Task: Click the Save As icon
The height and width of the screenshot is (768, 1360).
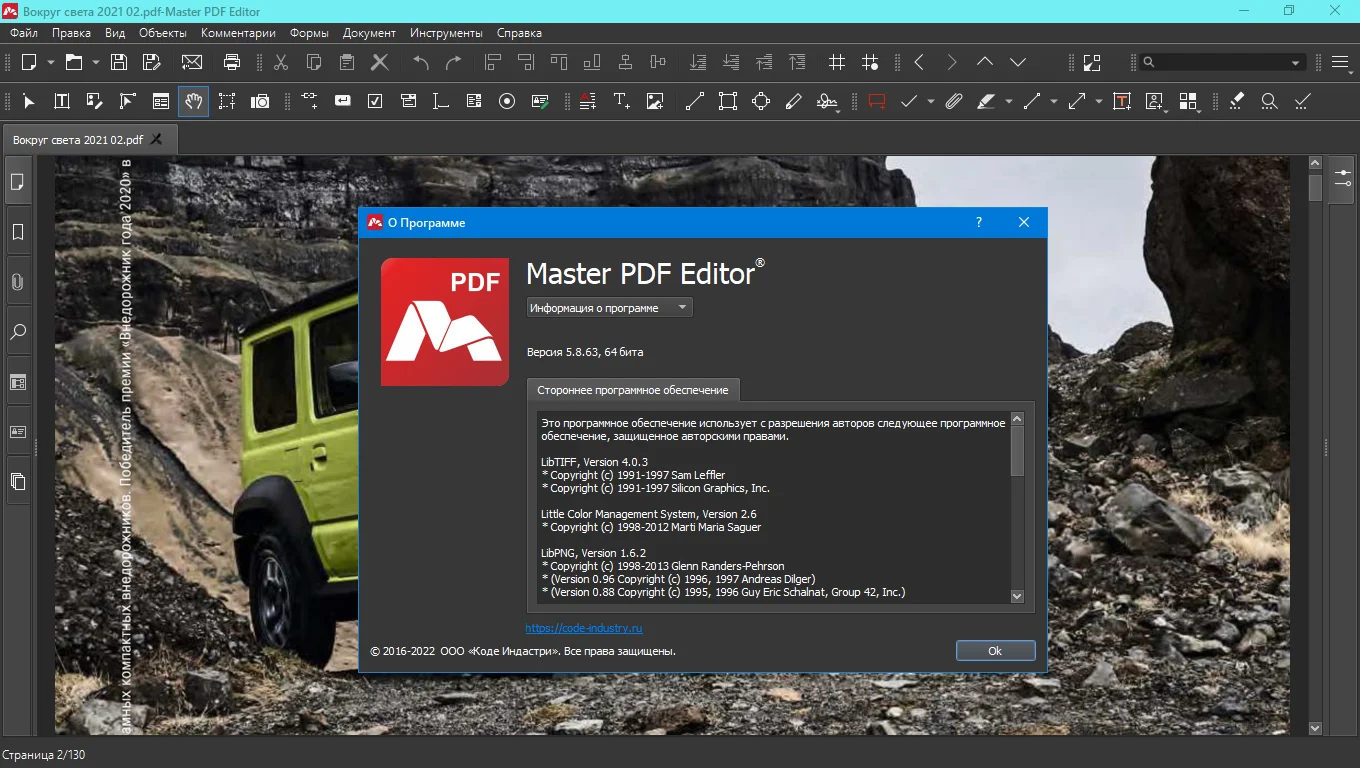Action: click(x=151, y=62)
